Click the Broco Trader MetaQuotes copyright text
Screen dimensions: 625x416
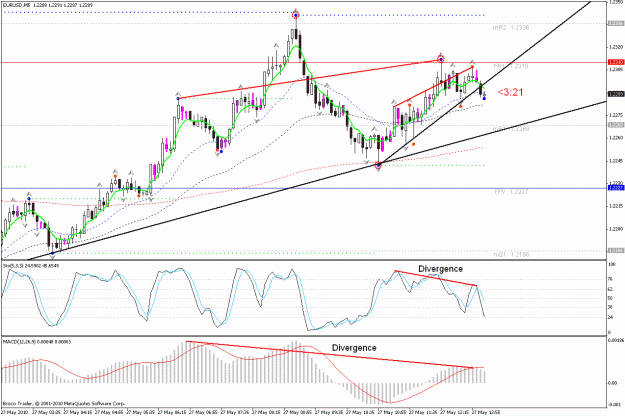(64, 404)
